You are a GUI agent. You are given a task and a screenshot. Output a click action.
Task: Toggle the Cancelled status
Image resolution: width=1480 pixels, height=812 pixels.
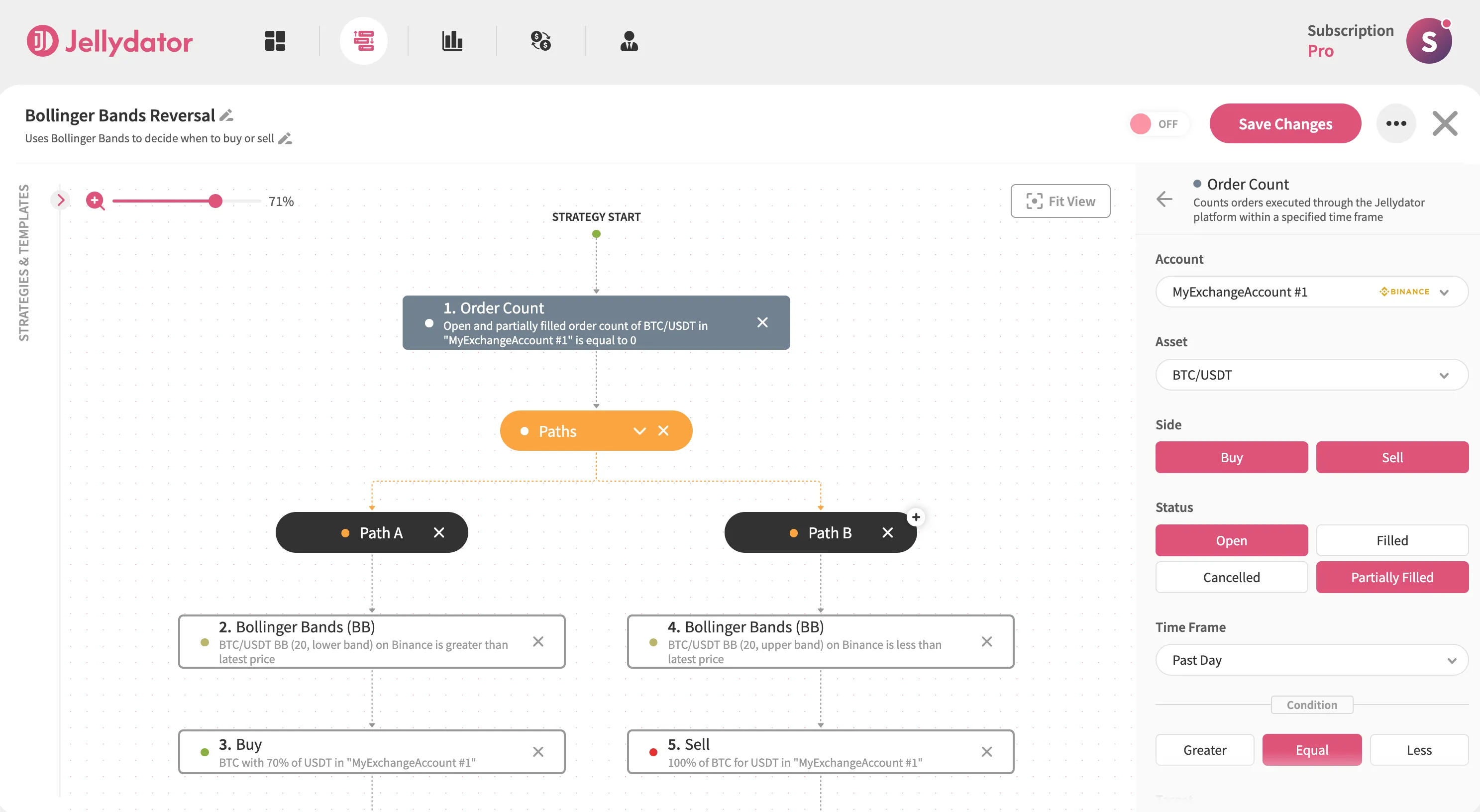tap(1232, 577)
